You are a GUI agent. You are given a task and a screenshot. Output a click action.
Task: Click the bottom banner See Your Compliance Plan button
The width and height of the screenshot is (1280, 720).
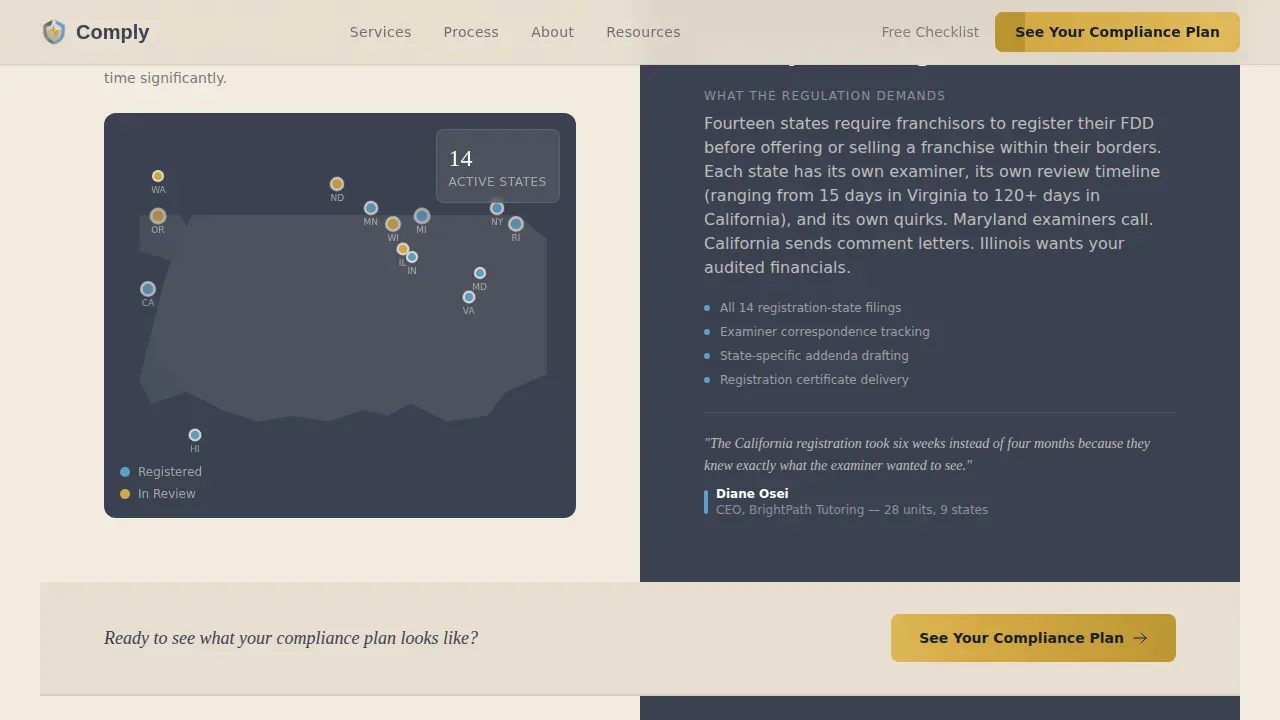[x=1033, y=638]
